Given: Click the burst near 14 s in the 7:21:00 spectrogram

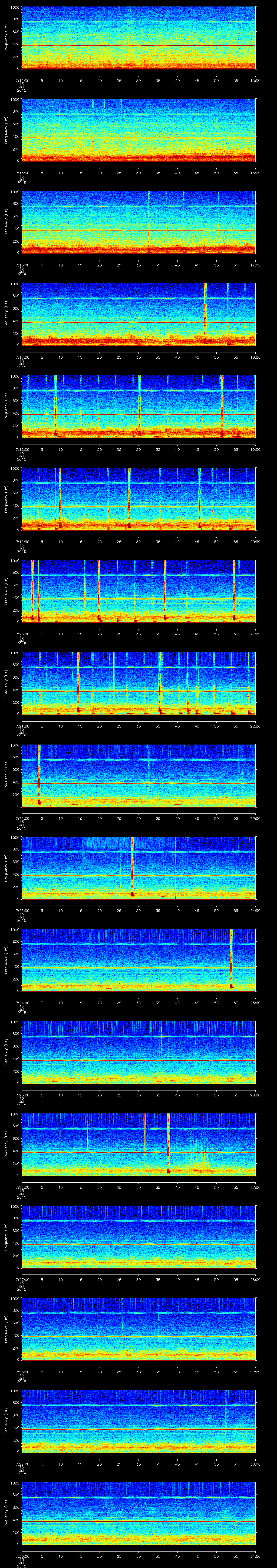Looking at the screenshot, I should [x=78, y=683].
